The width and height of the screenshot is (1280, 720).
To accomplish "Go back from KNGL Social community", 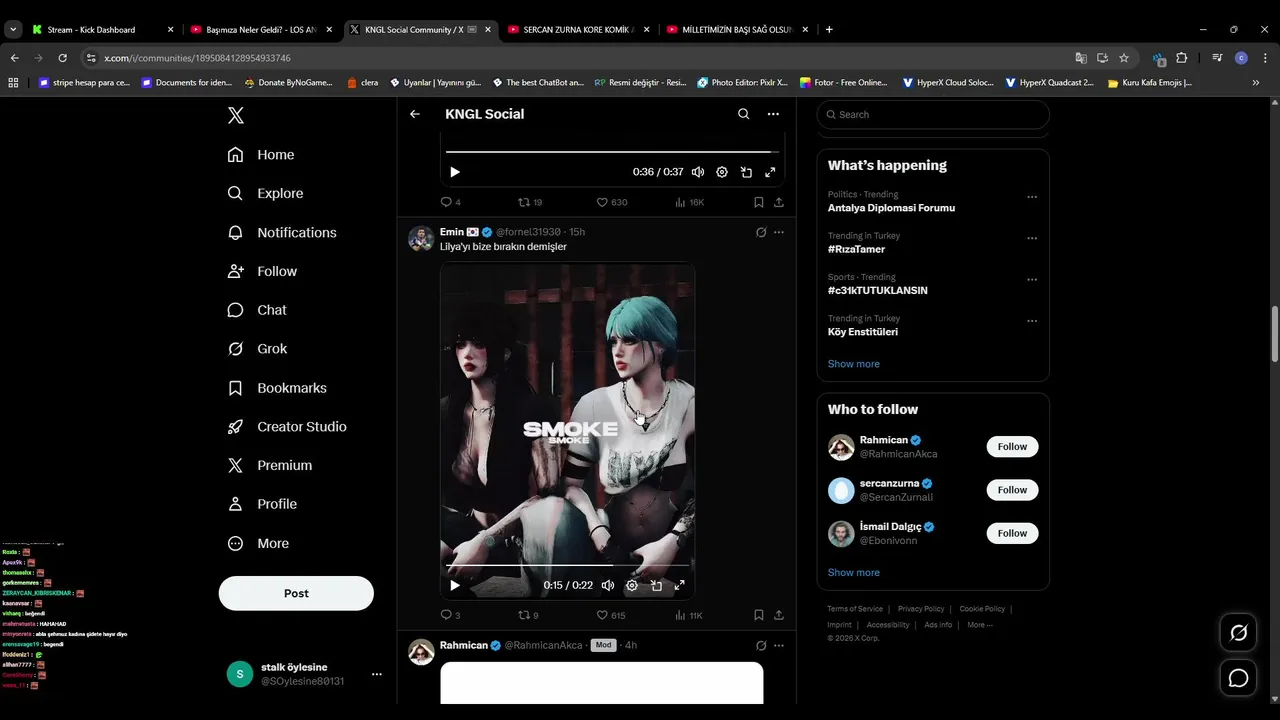I will pyautogui.click(x=415, y=114).
